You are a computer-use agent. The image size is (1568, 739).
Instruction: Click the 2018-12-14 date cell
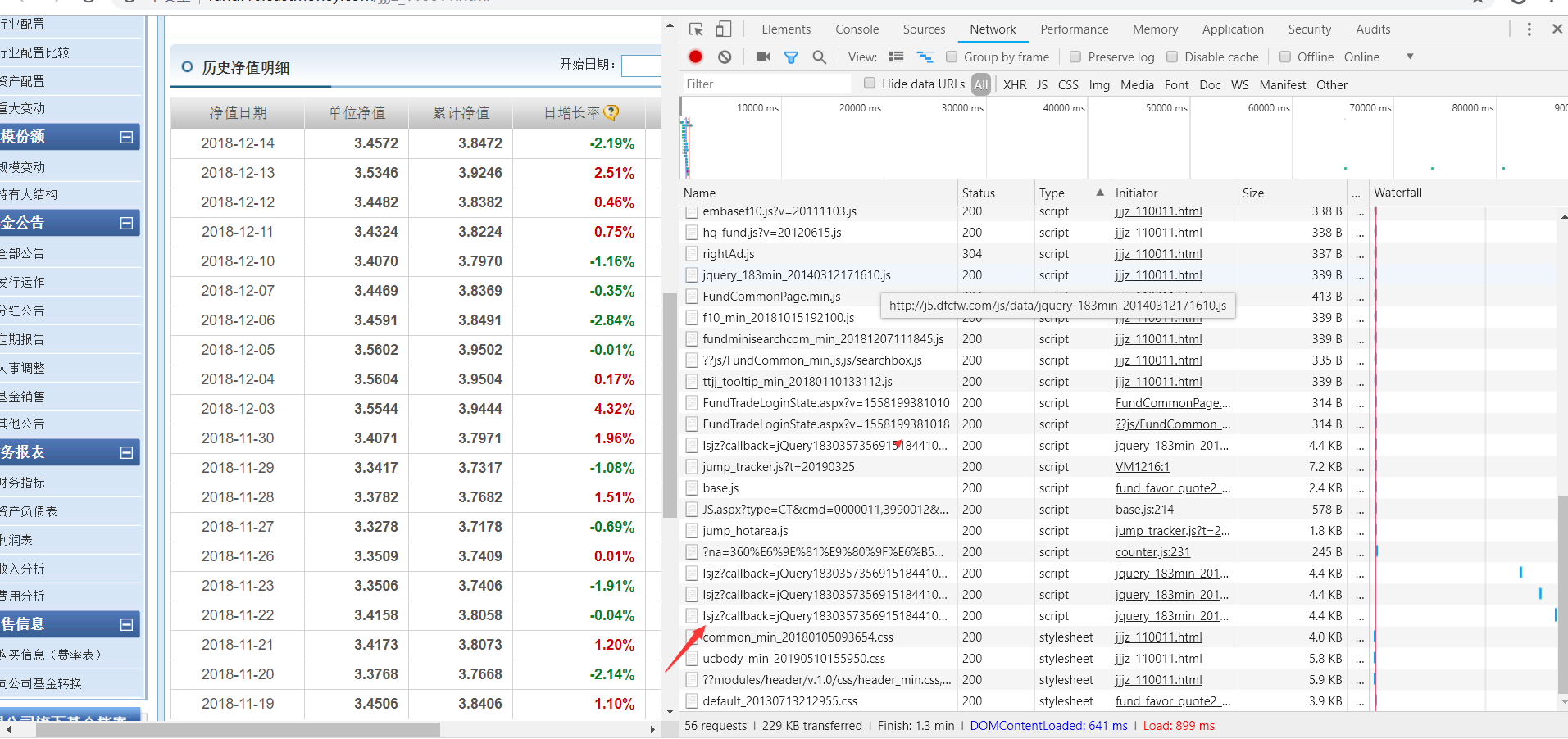pos(238,143)
